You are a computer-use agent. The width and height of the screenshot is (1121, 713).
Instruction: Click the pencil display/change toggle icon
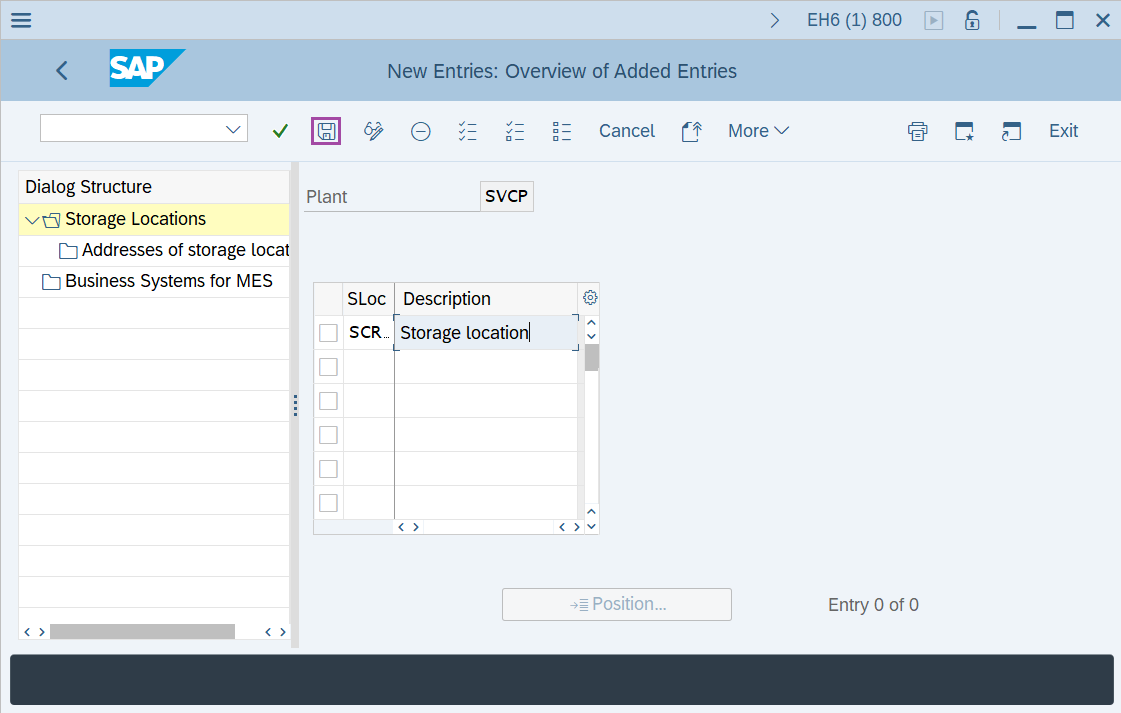coord(374,131)
